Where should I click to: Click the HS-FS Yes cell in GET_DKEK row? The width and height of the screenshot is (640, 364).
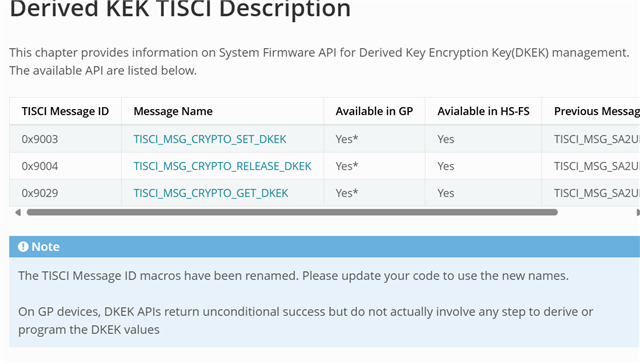click(483, 193)
